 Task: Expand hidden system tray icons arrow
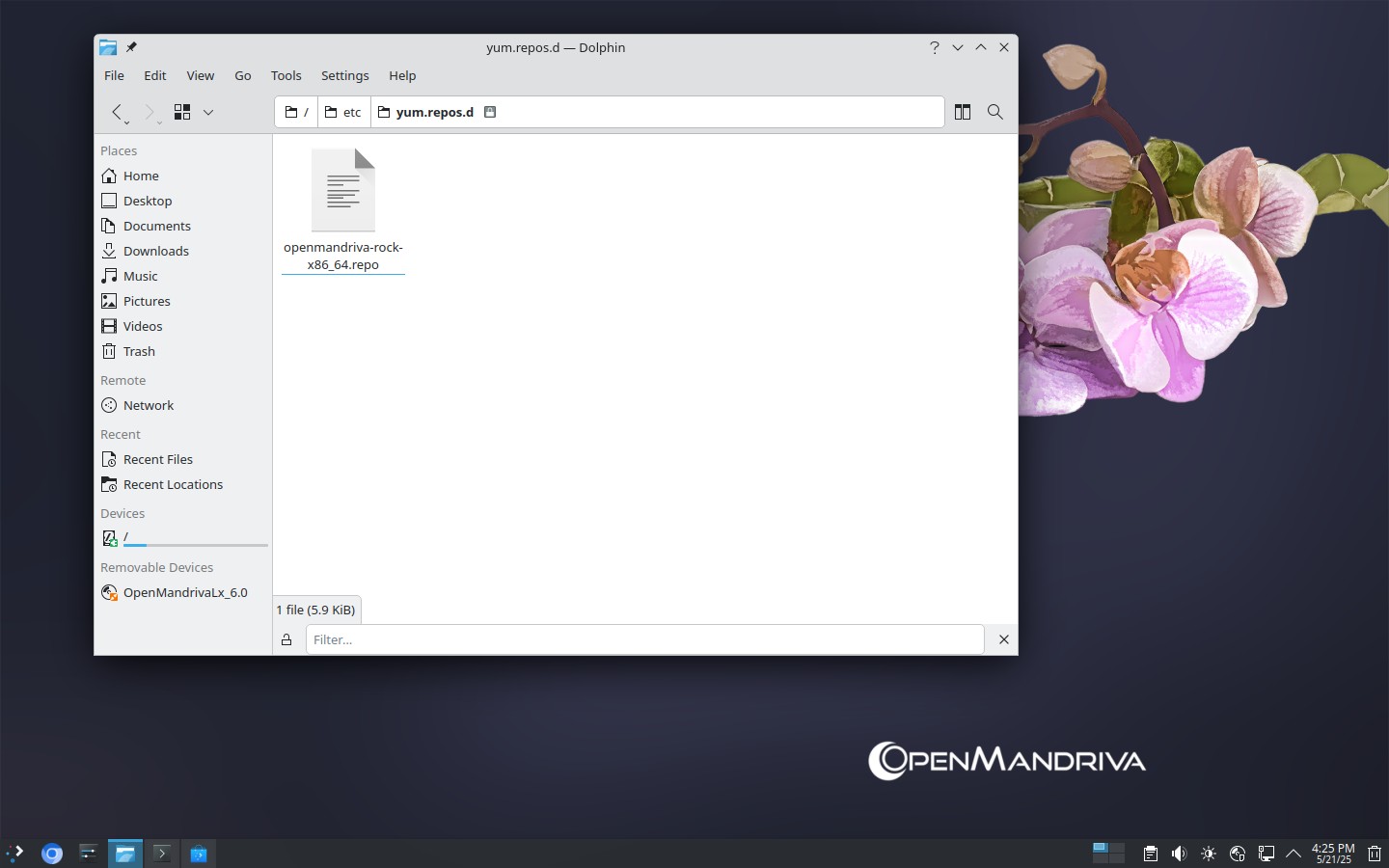pos(1294,854)
